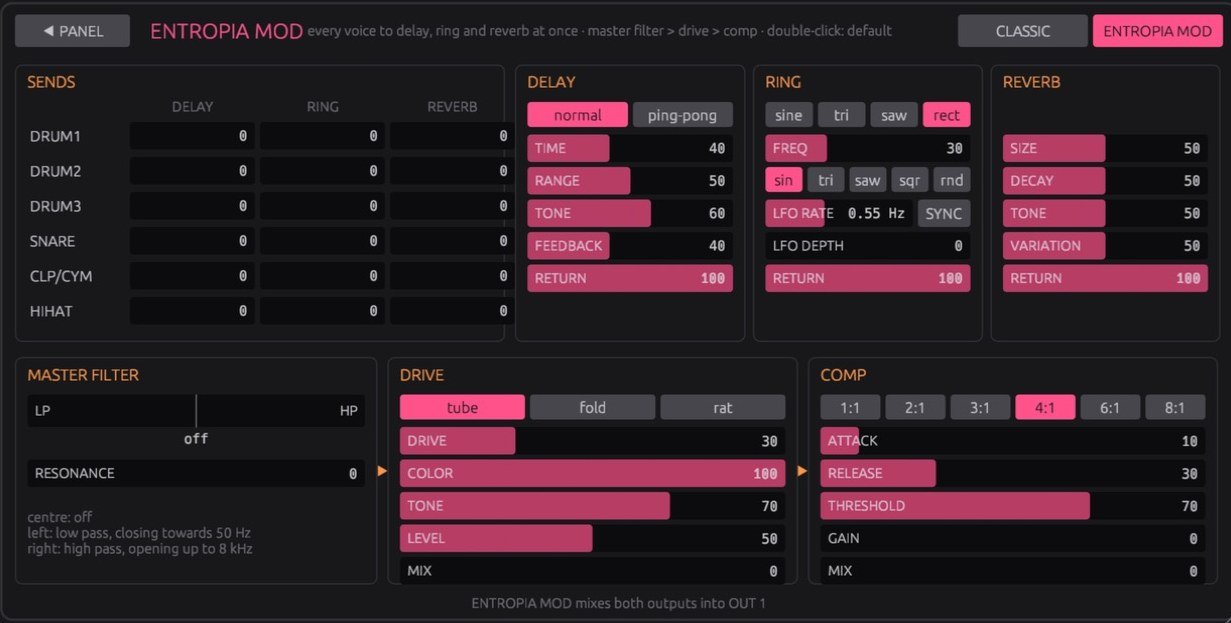
Task: Adjust the compressor ATTACK slider
Action: tap(1013, 441)
